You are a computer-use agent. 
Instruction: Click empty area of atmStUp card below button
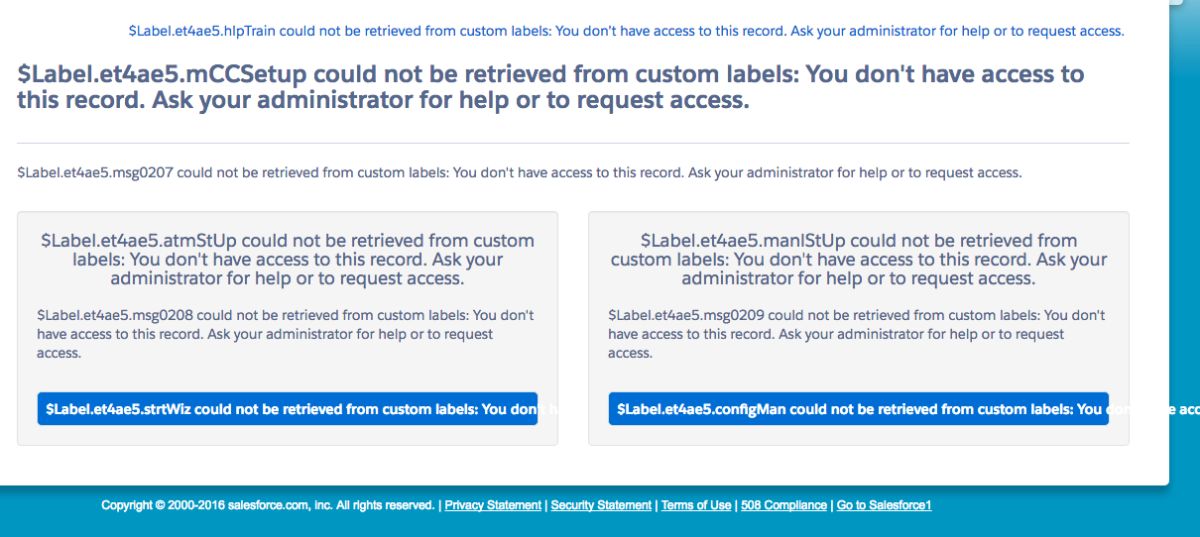tap(287, 436)
